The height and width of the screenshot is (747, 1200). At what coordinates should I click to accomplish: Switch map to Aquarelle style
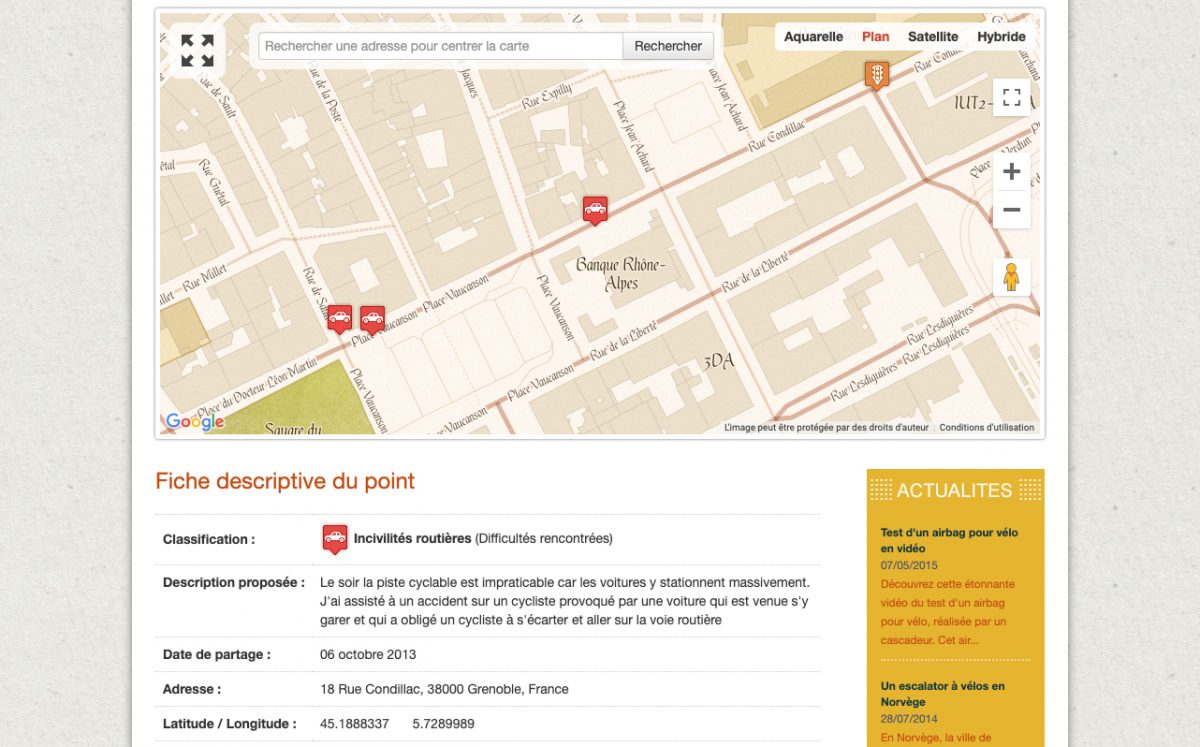[x=813, y=37]
